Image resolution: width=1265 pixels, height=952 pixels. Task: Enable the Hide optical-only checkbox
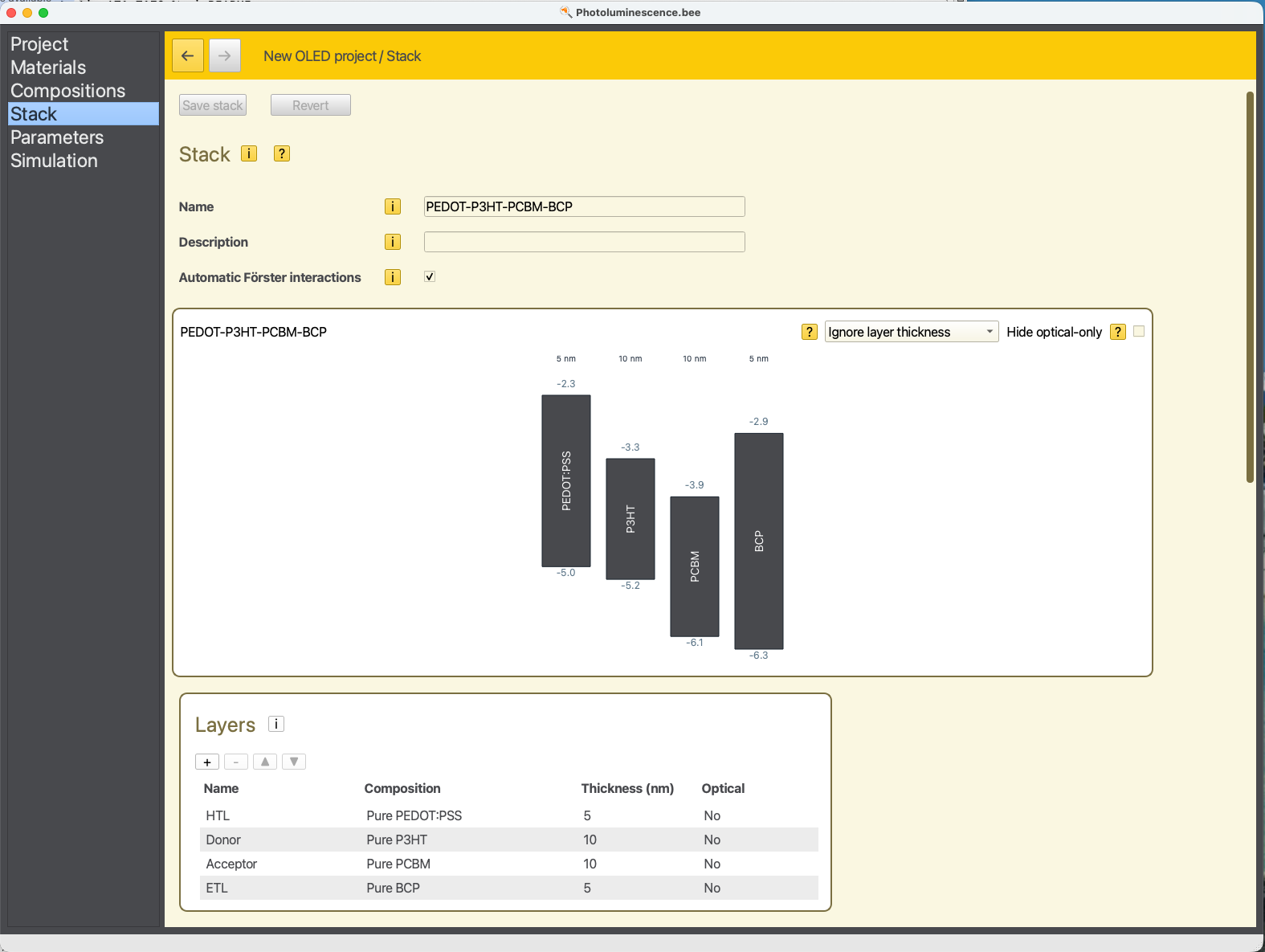coord(1139,332)
